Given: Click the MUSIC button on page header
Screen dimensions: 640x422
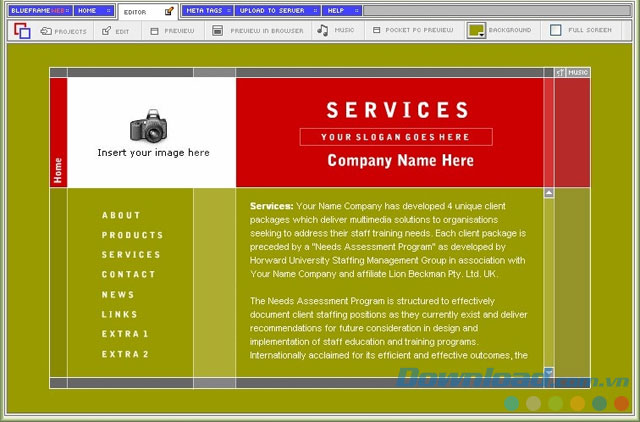Looking at the screenshot, I should [x=578, y=73].
